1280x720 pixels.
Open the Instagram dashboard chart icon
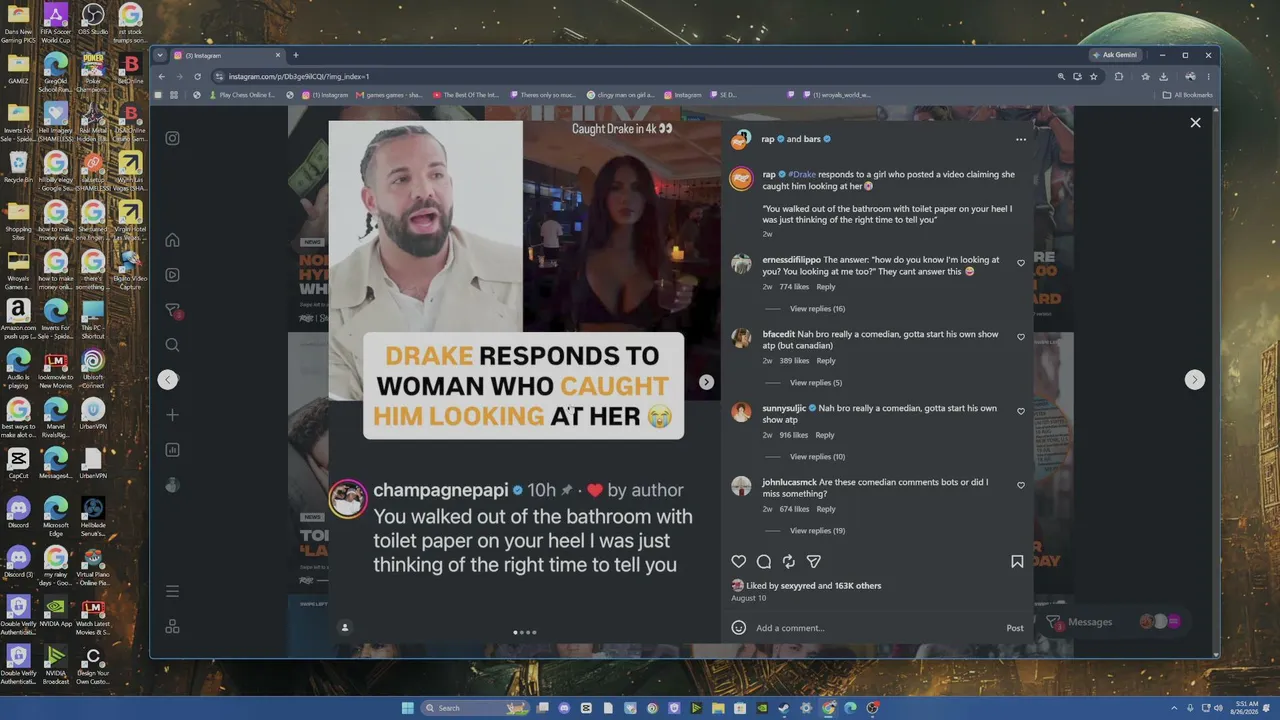click(x=172, y=450)
